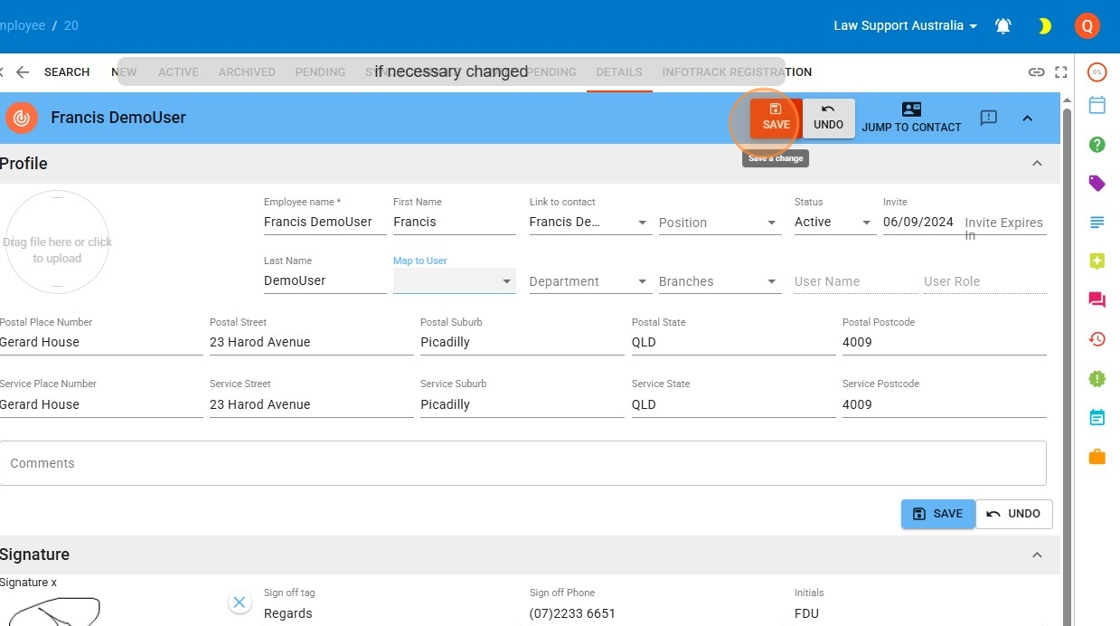Image resolution: width=1120 pixels, height=626 pixels.
Task: Open the Status dropdown showing Active
Action: 834,222
